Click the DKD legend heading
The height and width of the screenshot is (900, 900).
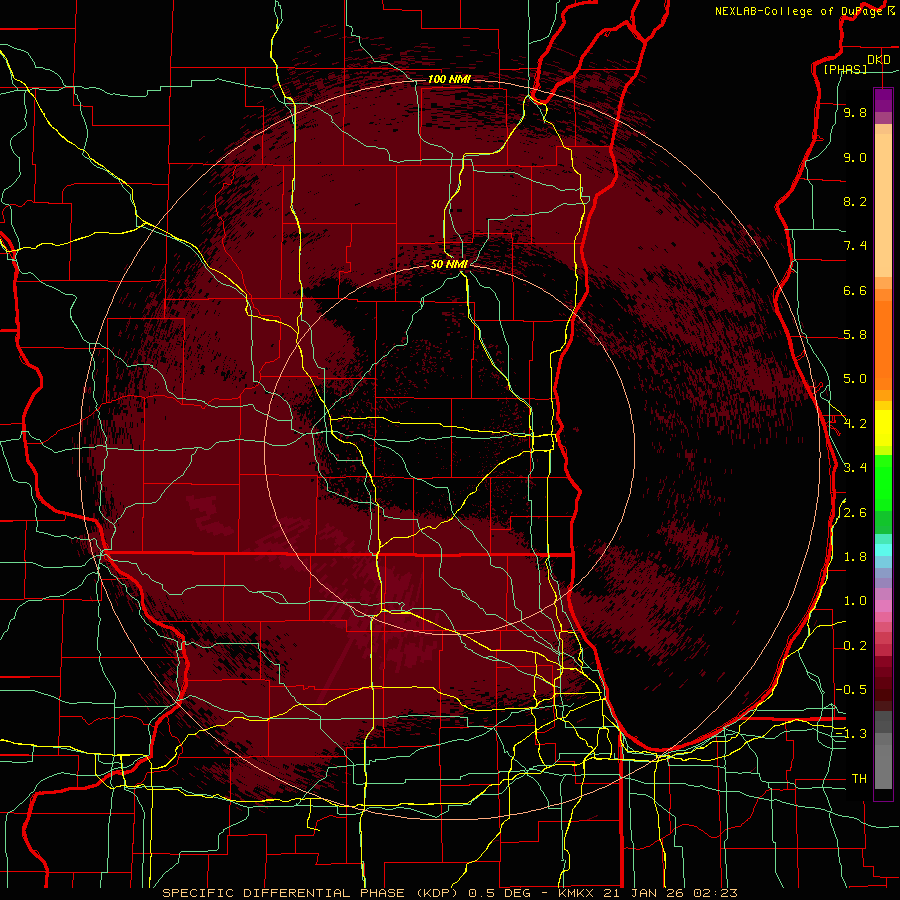tap(878, 59)
